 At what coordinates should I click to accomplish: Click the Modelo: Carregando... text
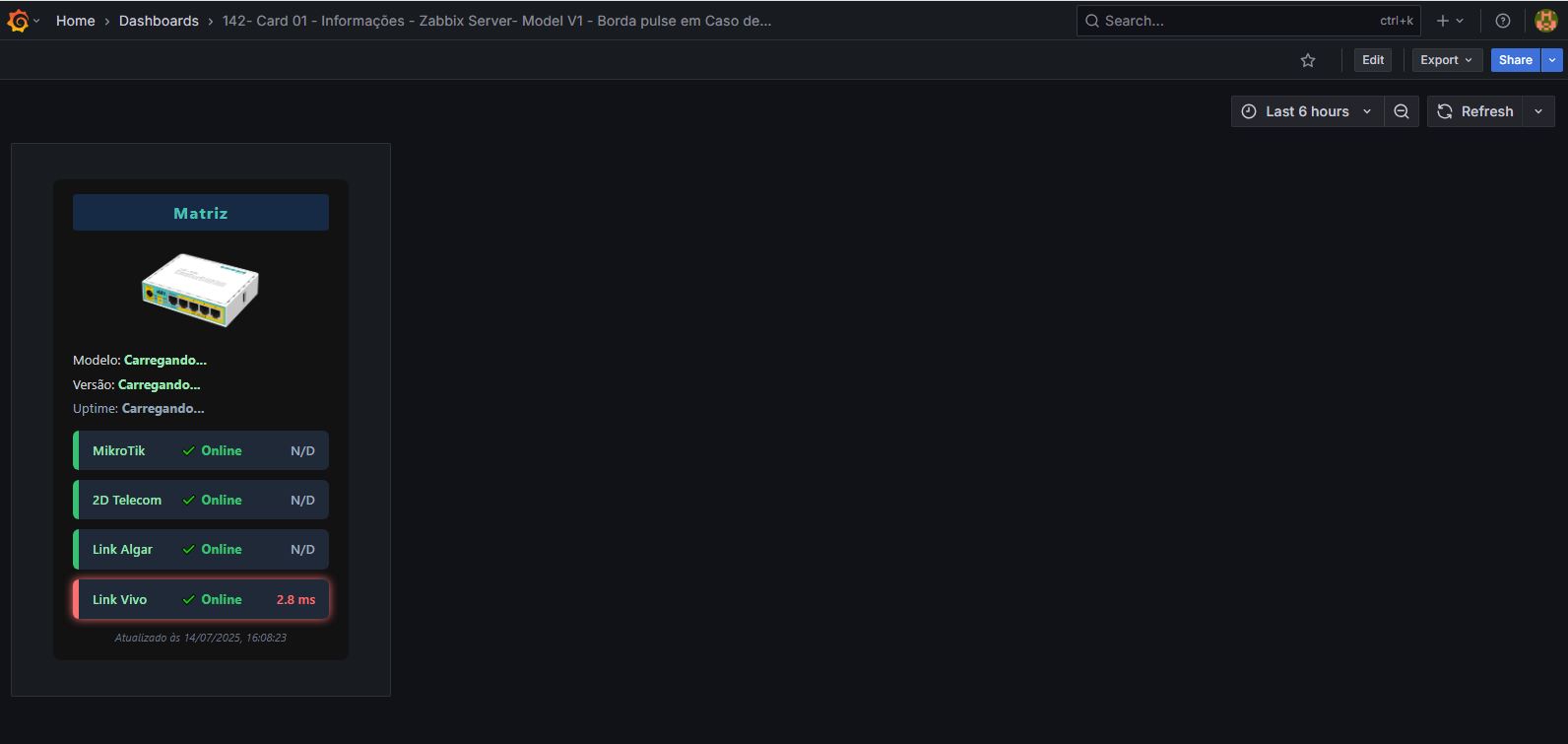point(140,361)
